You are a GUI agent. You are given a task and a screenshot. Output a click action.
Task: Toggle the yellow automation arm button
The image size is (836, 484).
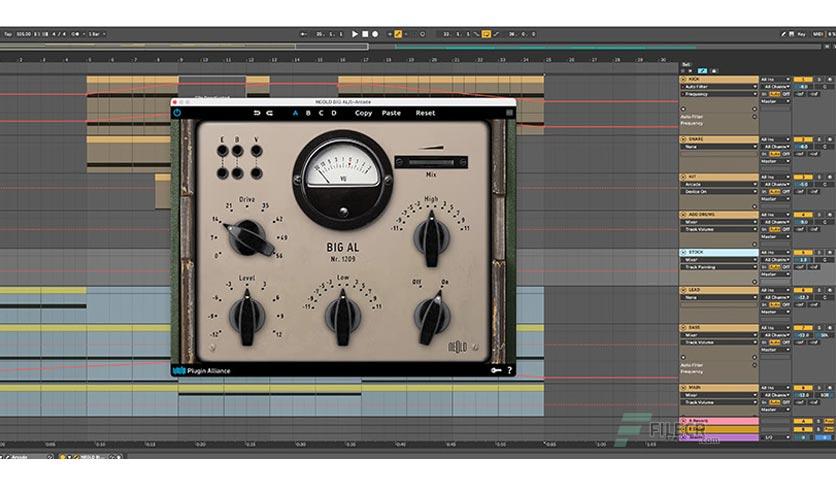(398, 34)
